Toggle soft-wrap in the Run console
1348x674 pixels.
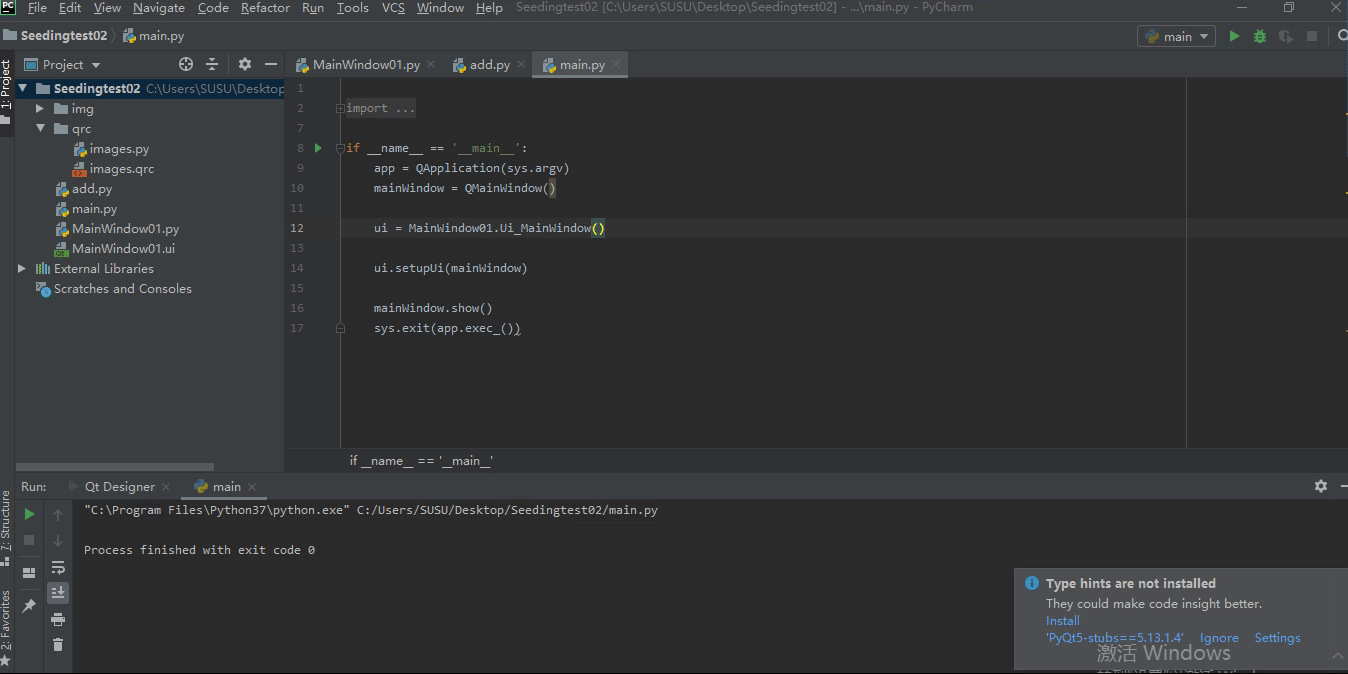pos(58,567)
